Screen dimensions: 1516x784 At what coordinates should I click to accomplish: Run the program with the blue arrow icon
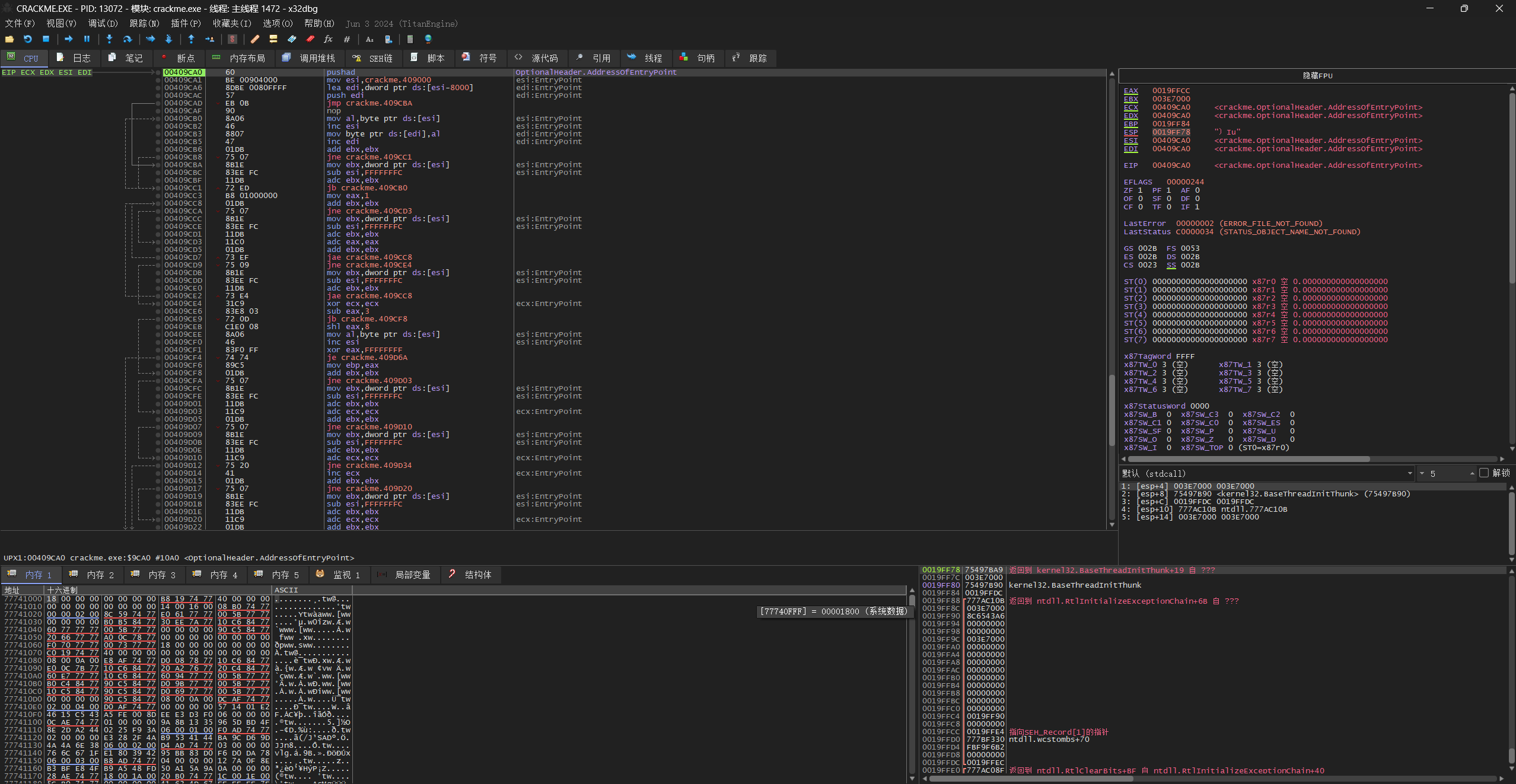click(69, 39)
